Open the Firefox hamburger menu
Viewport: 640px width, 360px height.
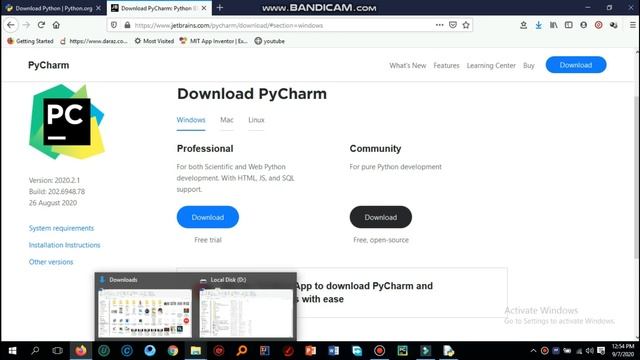(x=633, y=25)
